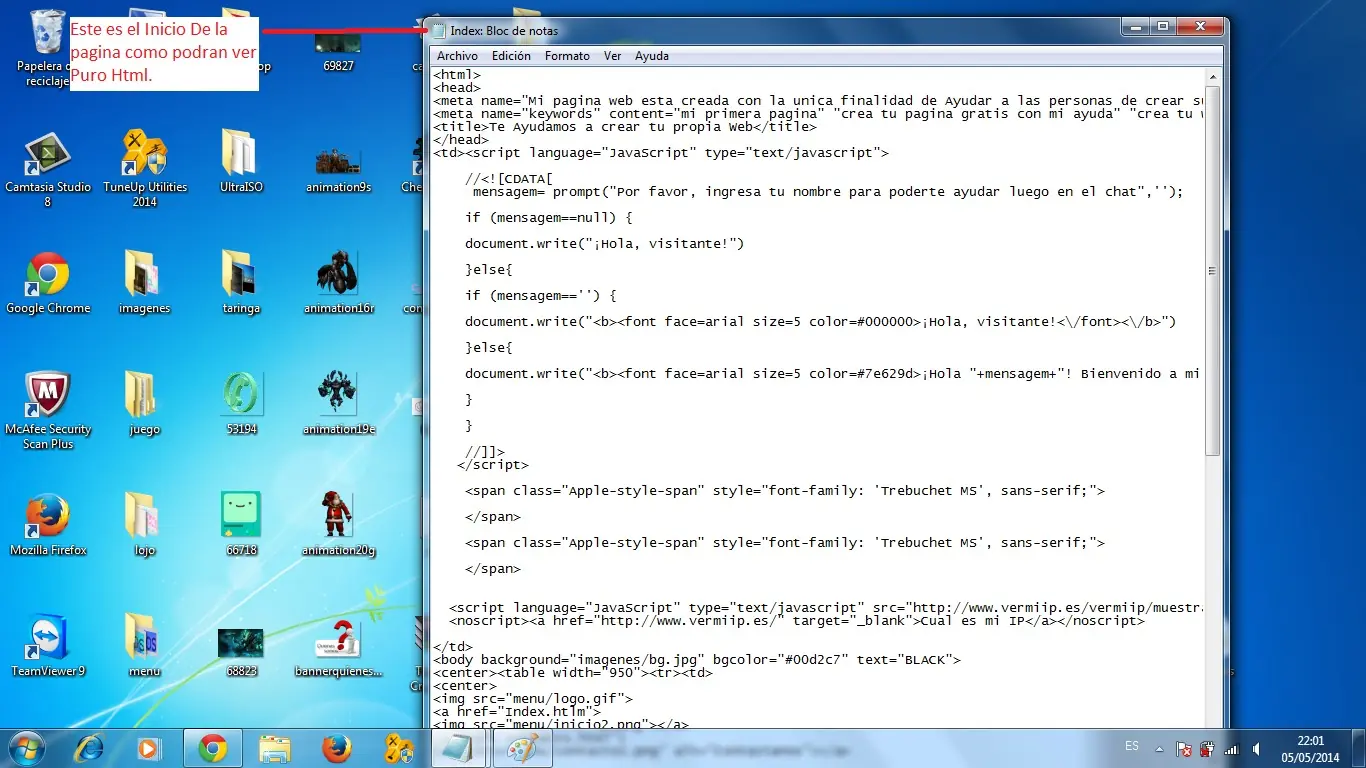Select the juego folder

[x=144, y=405]
